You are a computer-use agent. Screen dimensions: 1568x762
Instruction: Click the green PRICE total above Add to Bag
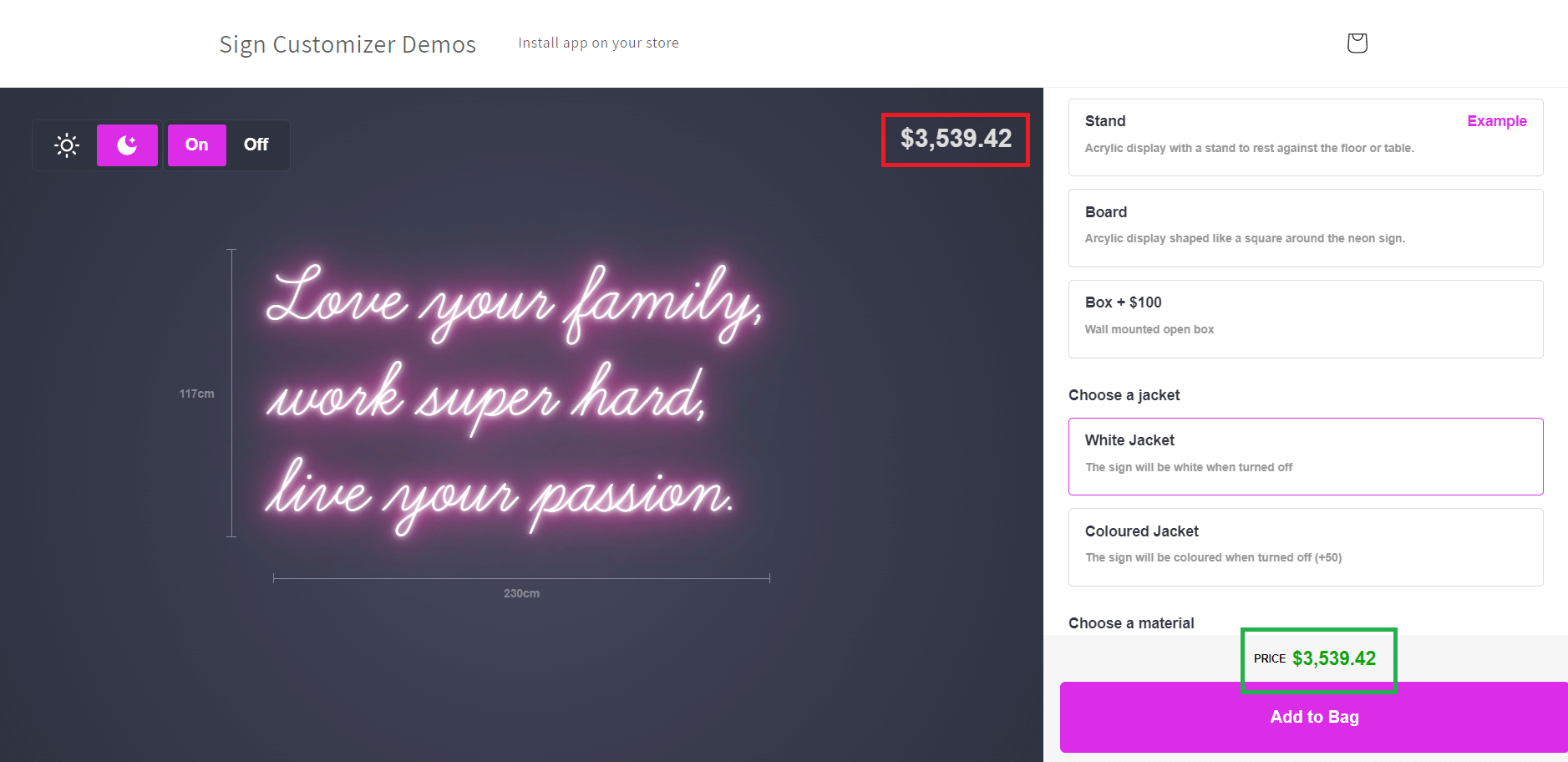[1332, 658]
